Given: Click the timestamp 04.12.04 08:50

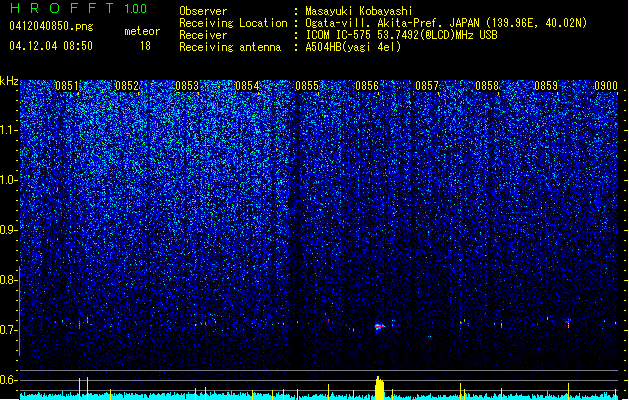Looking at the screenshot, I should click(x=51, y=46).
